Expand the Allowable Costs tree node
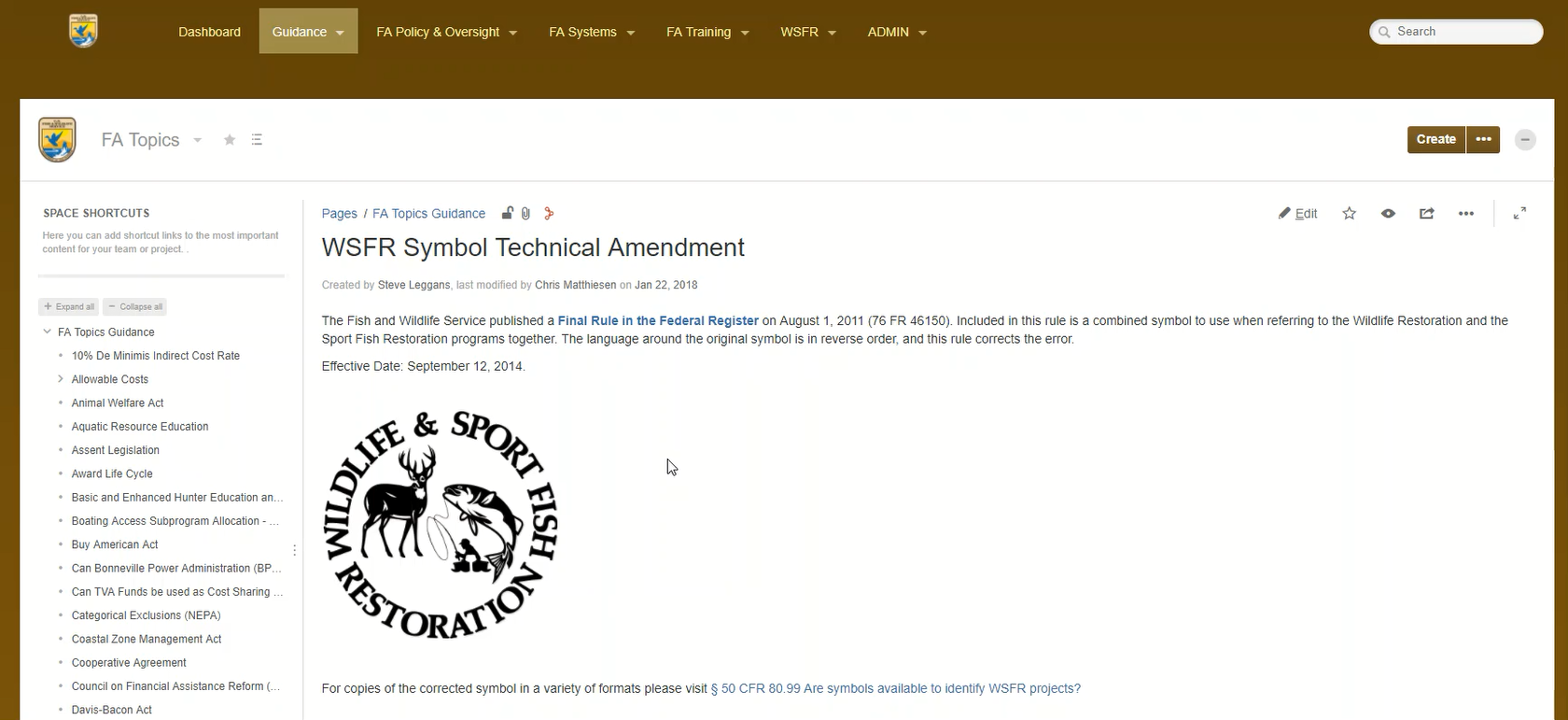Image resolution: width=1568 pixels, height=720 pixels. click(x=61, y=379)
